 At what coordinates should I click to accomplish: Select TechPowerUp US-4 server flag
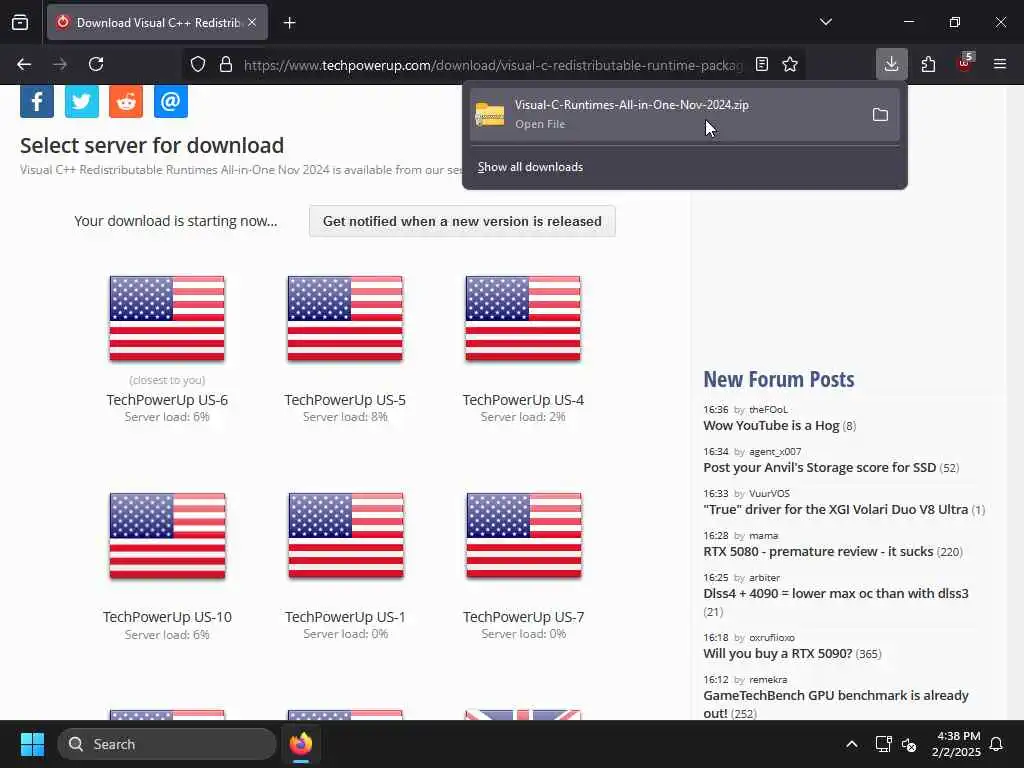(x=523, y=318)
